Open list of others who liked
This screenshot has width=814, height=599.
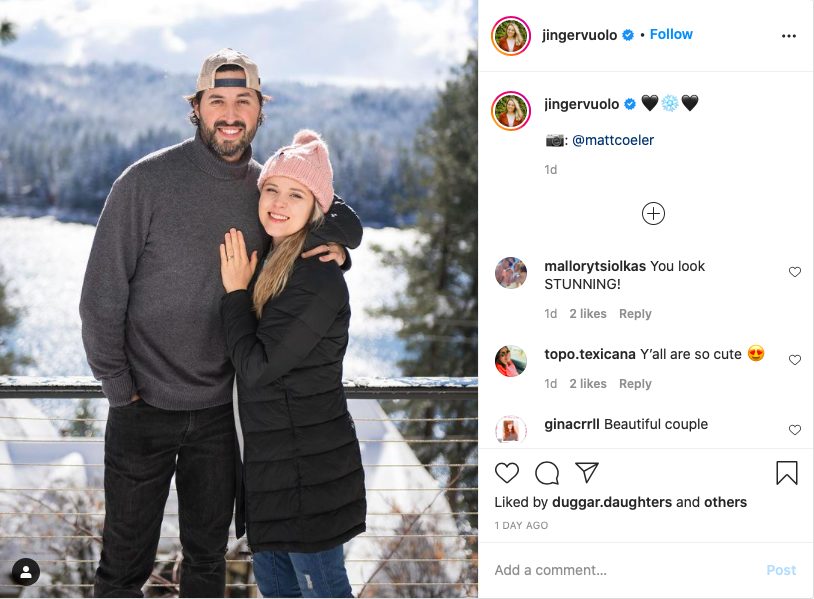click(725, 502)
